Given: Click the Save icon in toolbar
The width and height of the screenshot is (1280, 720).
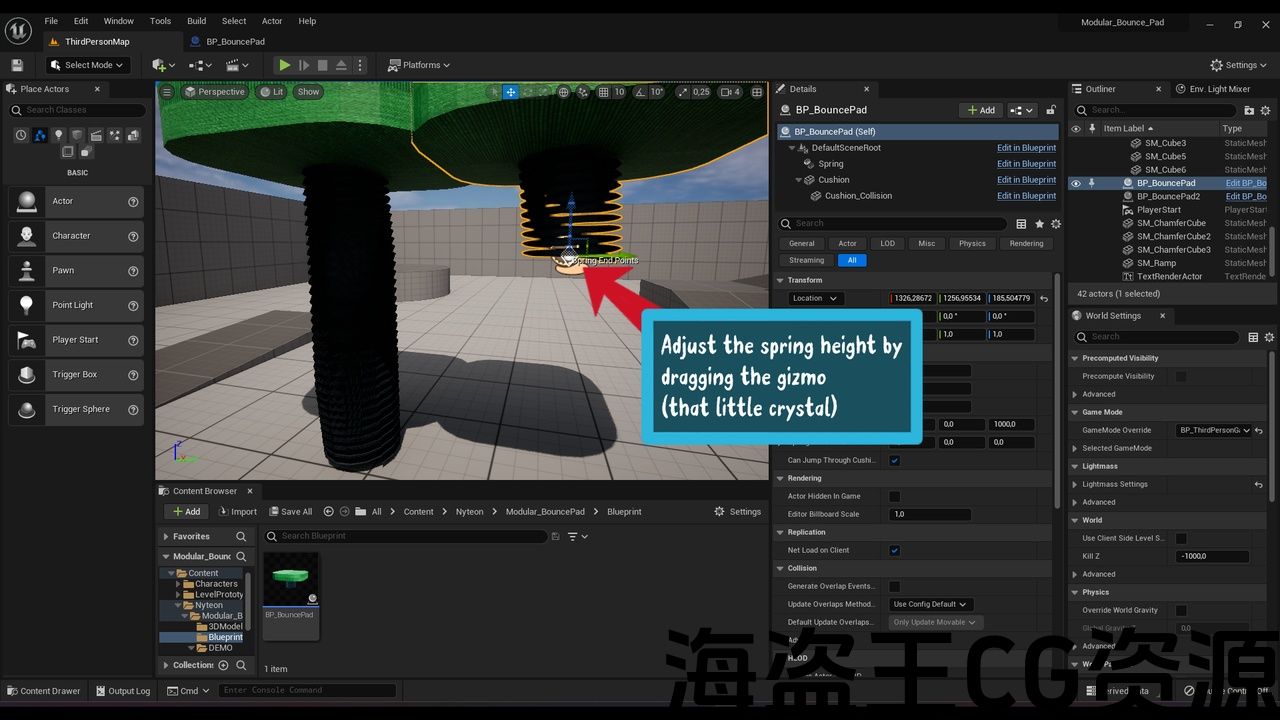Looking at the screenshot, I should [17, 65].
